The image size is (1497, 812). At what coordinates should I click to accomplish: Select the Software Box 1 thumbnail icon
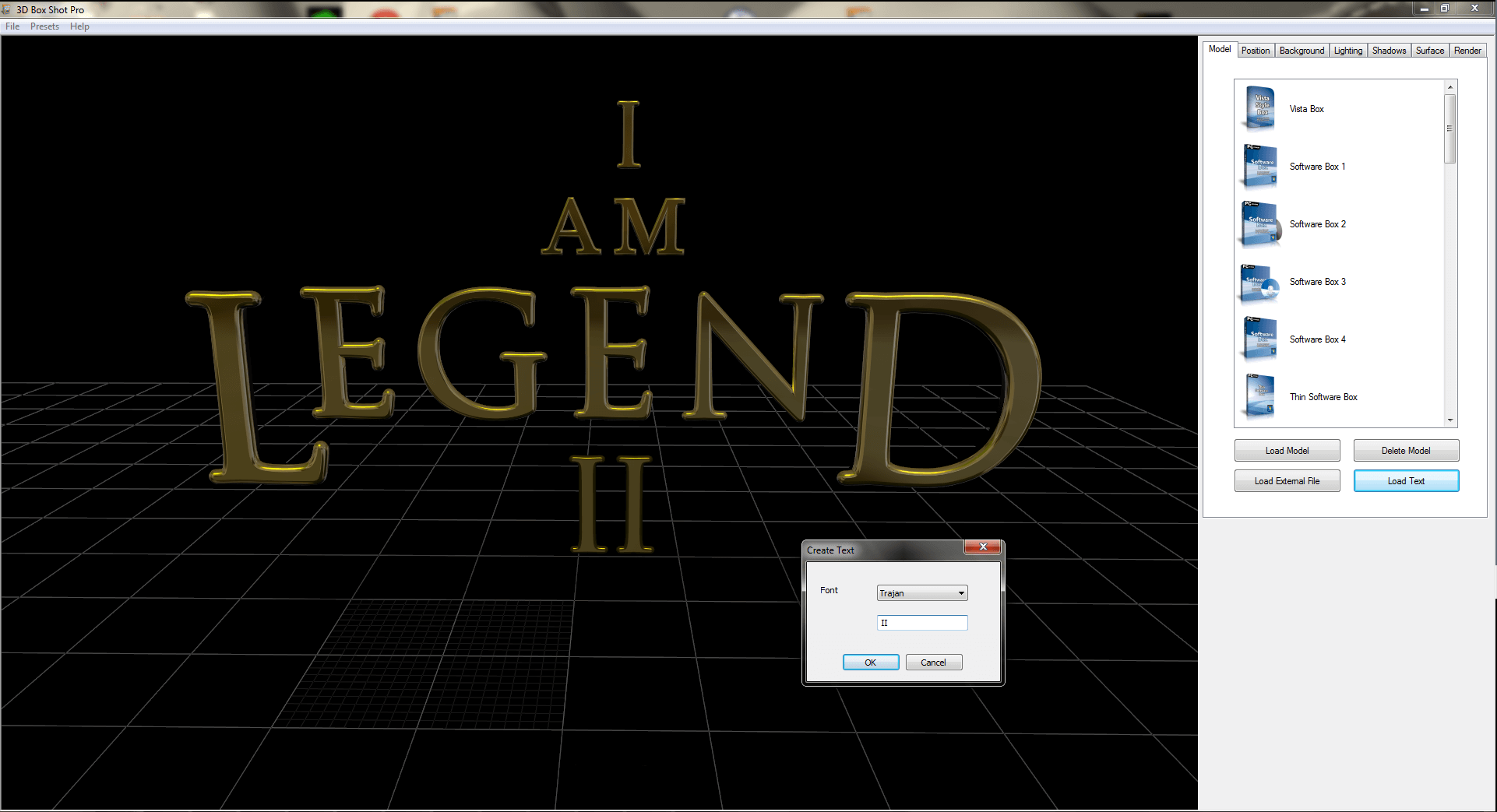[1259, 166]
